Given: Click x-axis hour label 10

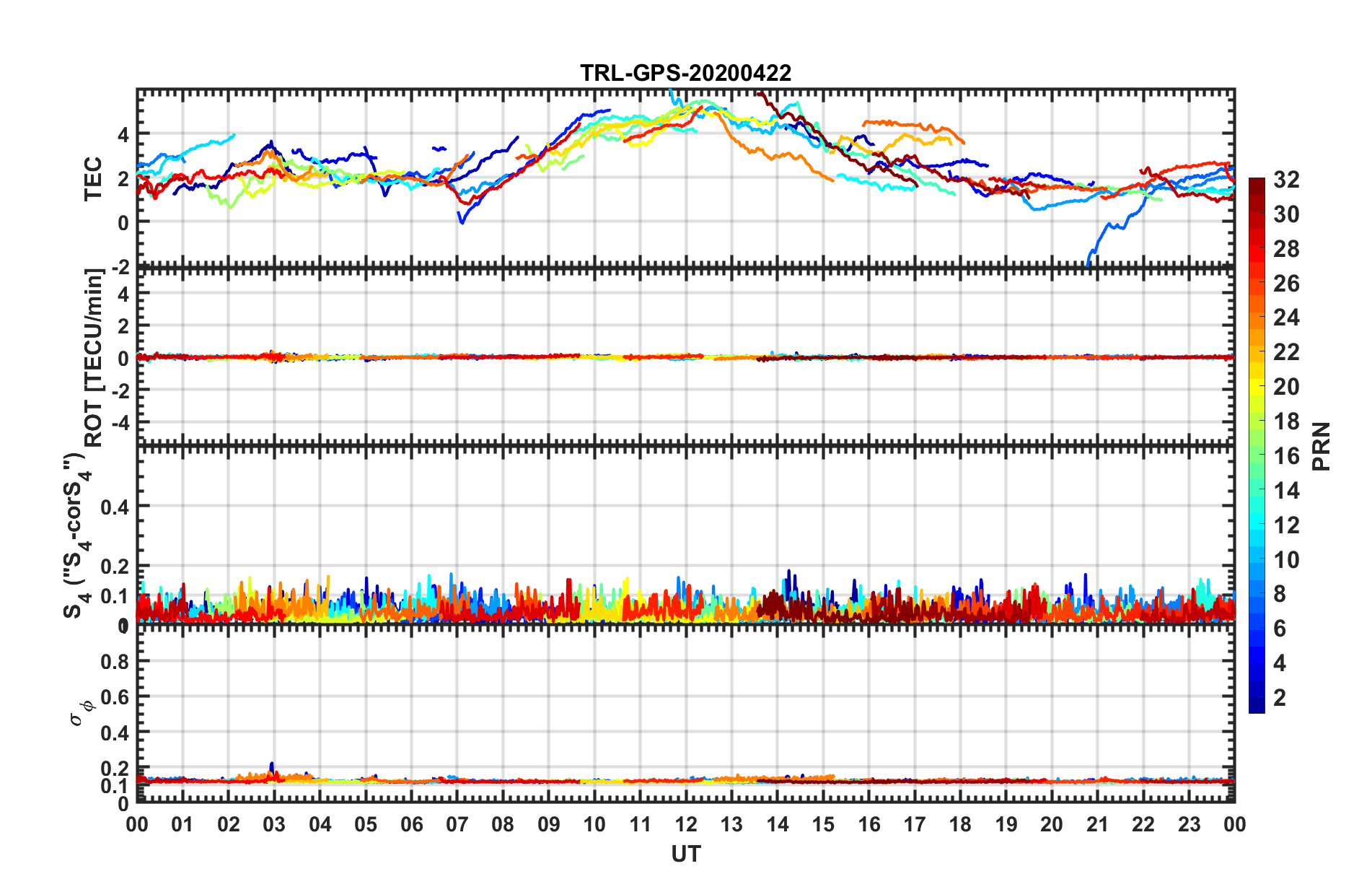Looking at the screenshot, I should point(594,824).
